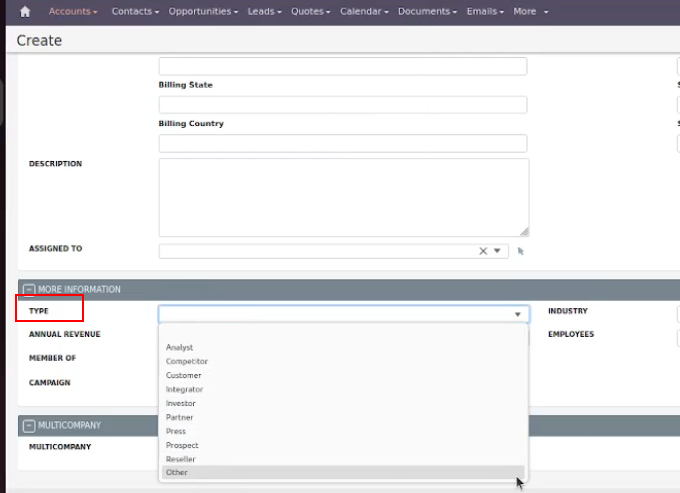Click the Description resize handle
The image size is (680, 493).
(x=524, y=231)
